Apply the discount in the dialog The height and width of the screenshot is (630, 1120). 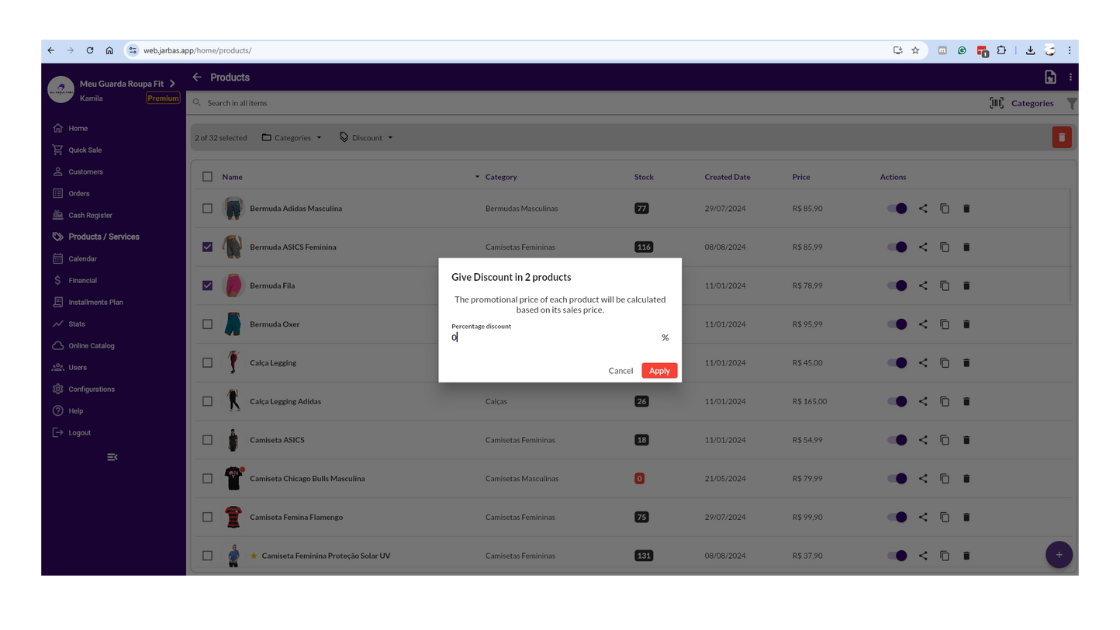(x=659, y=371)
